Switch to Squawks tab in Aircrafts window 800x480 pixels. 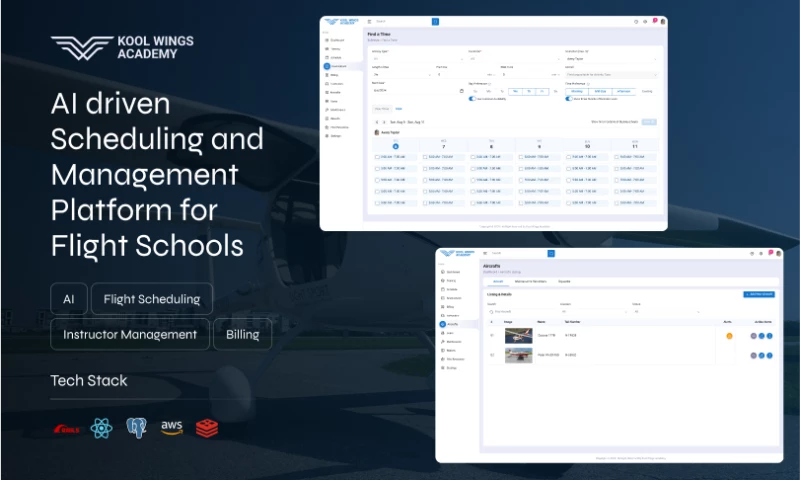click(x=564, y=282)
